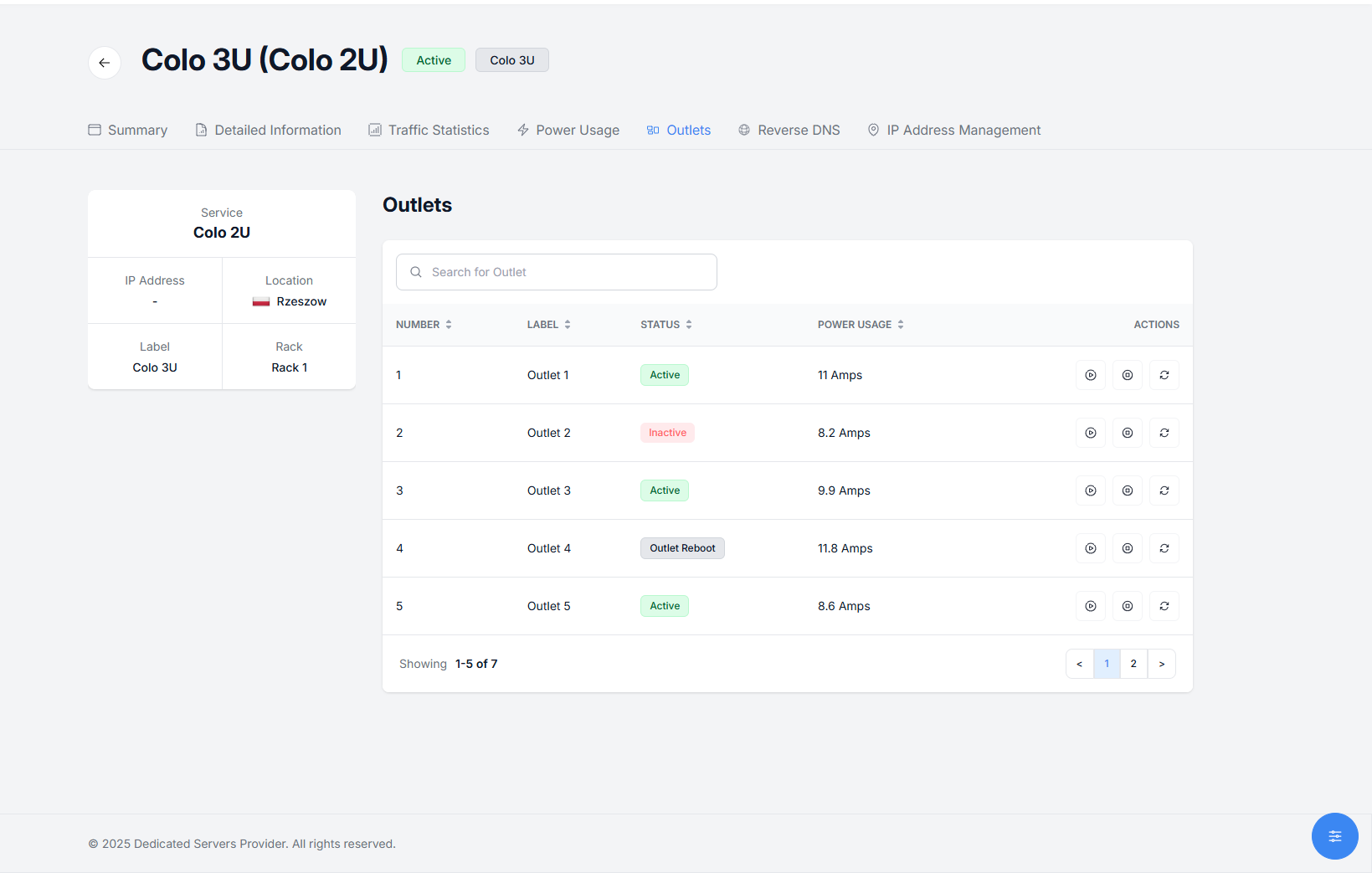Select pagination page 1

1107,664
